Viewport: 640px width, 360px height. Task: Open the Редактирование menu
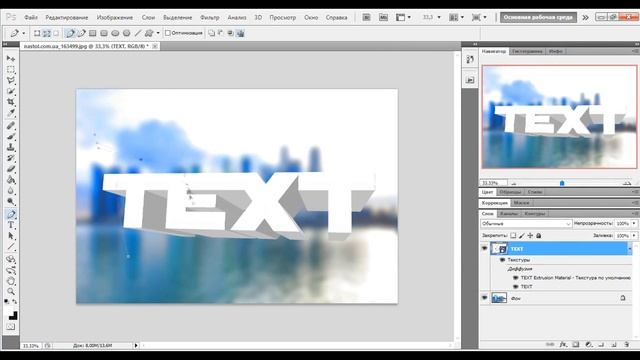[67, 18]
